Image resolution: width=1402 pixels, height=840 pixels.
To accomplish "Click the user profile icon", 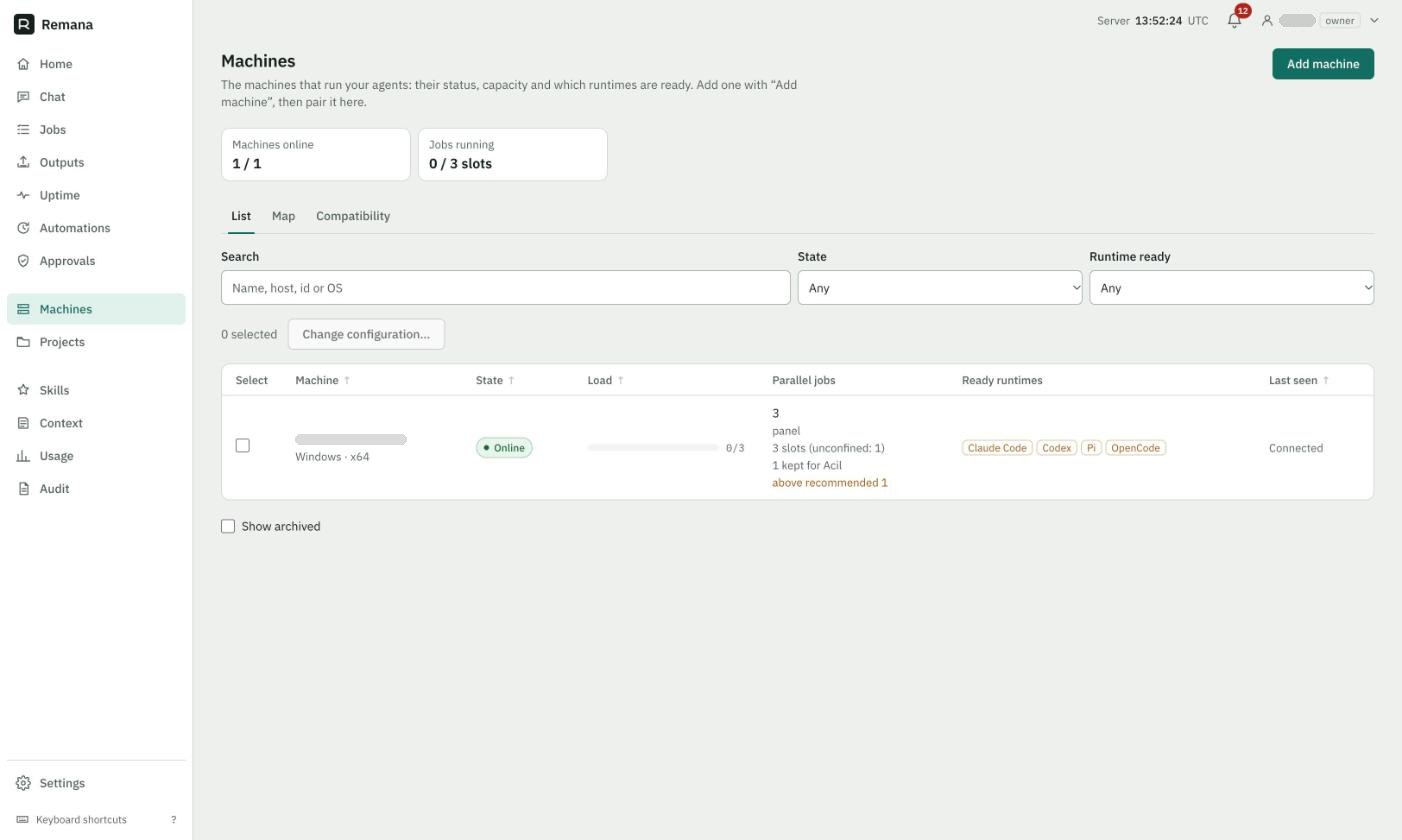I will pyautogui.click(x=1267, y=20).
